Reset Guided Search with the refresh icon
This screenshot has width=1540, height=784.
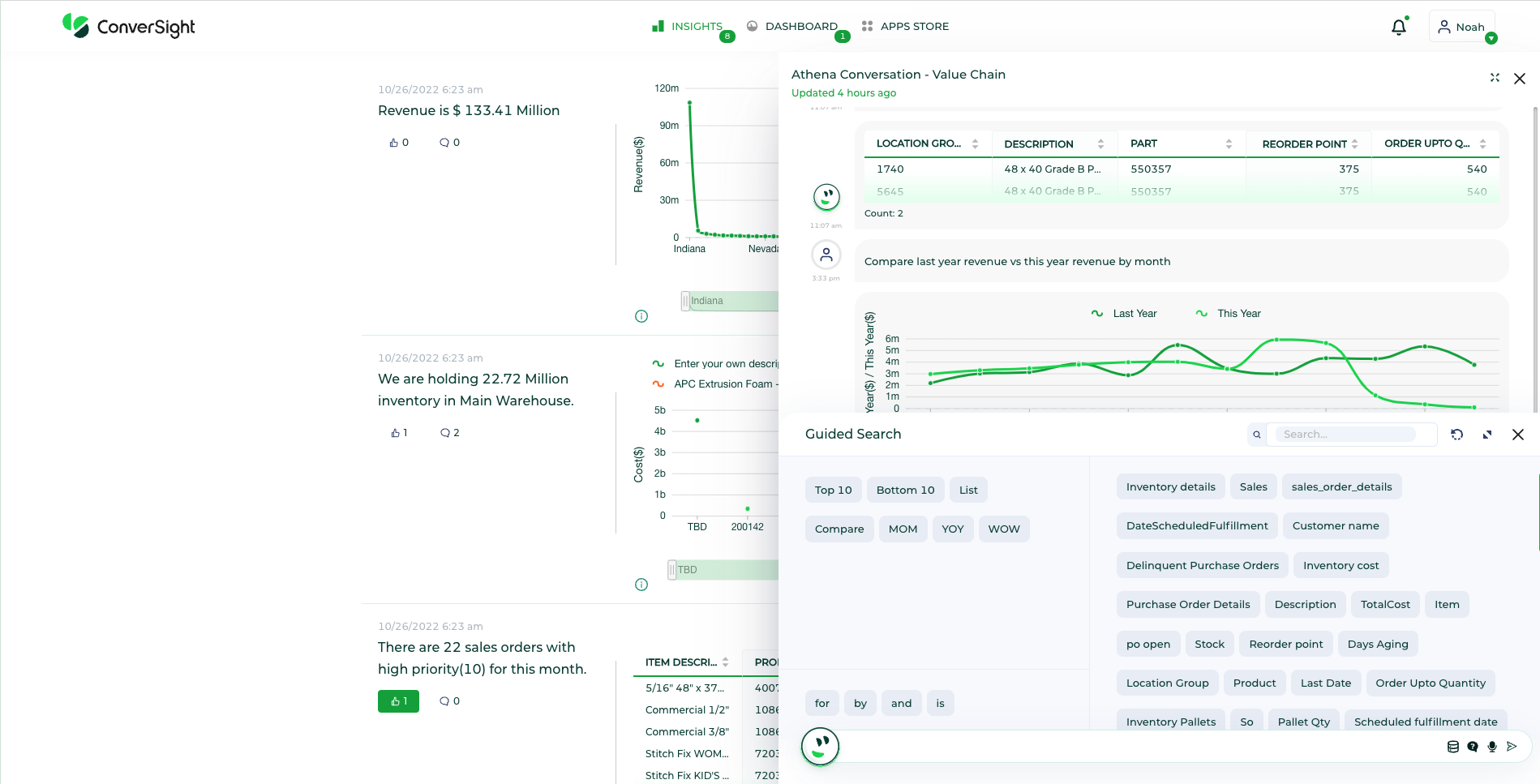pyautogui.click(x=1456, y=435)
